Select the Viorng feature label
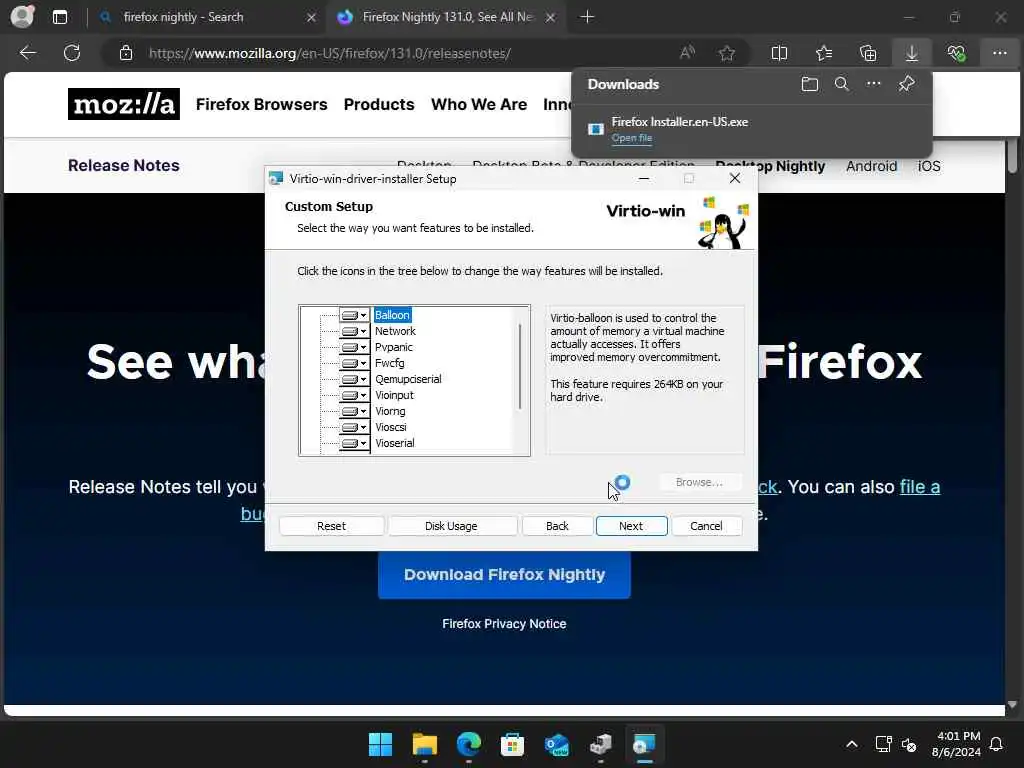This screenshot has width=1024, height=768. tap(391, 411)
